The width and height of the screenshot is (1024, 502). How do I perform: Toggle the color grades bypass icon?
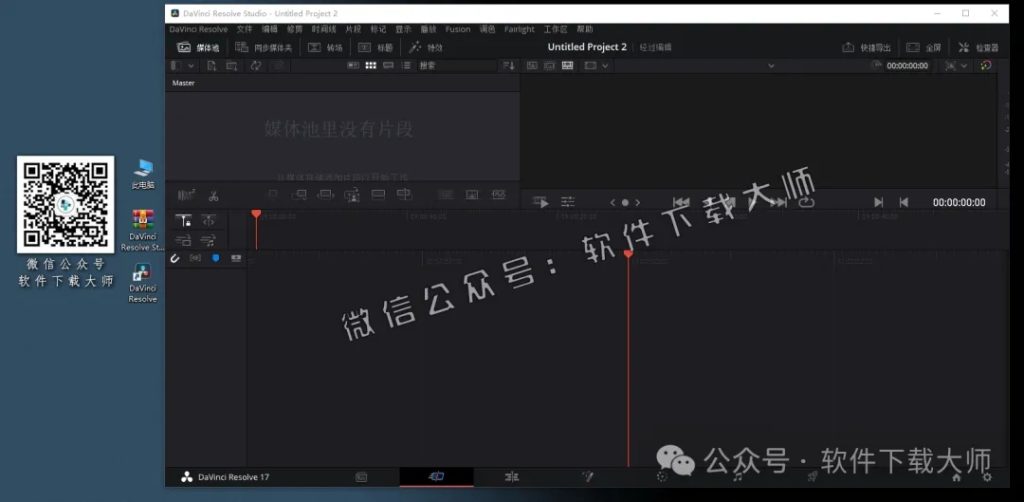[x=985, y=65]
